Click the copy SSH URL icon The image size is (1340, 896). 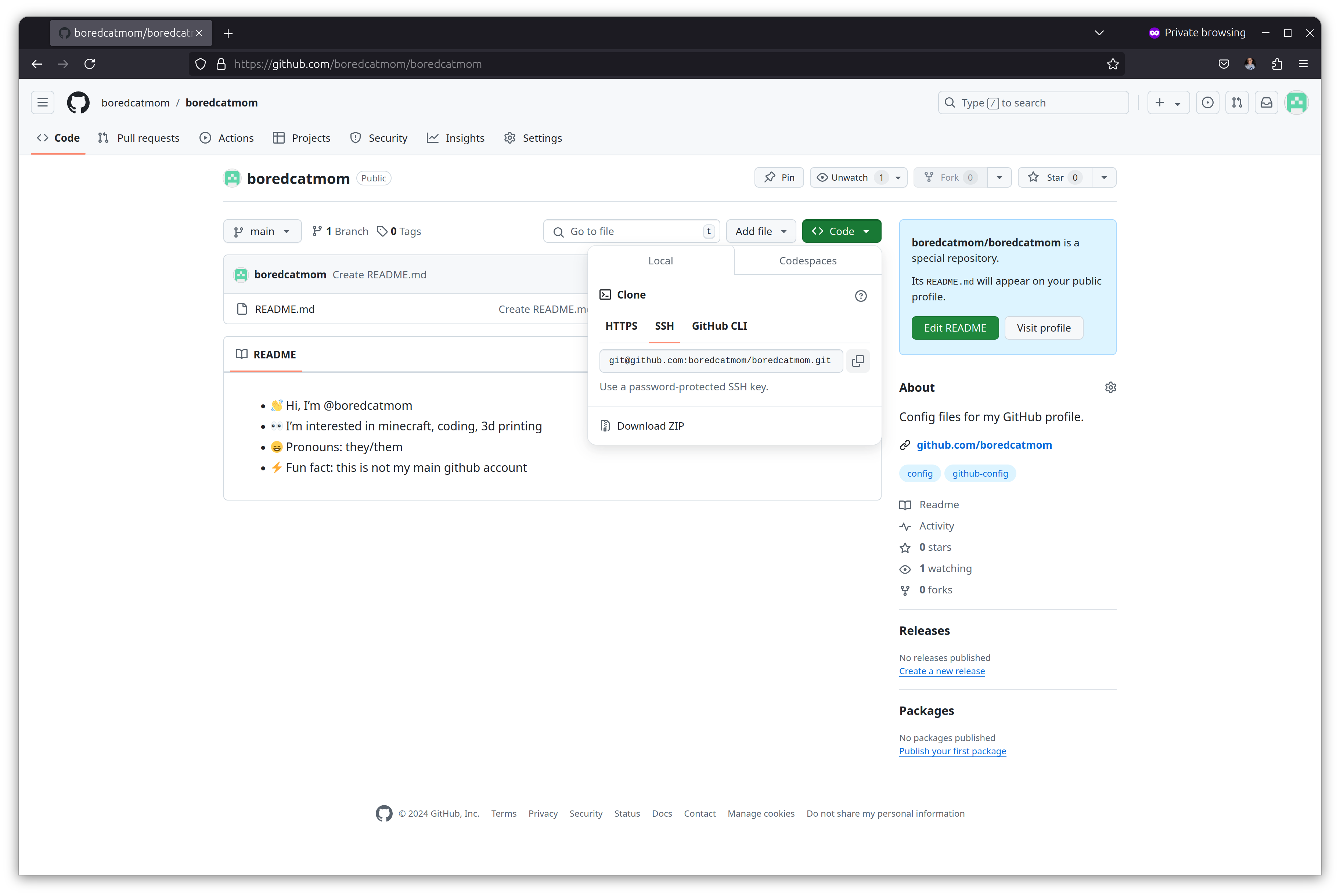858,360
